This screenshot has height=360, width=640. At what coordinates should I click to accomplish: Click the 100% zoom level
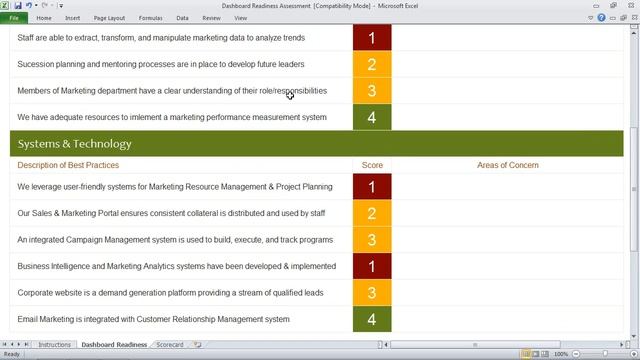561,354
